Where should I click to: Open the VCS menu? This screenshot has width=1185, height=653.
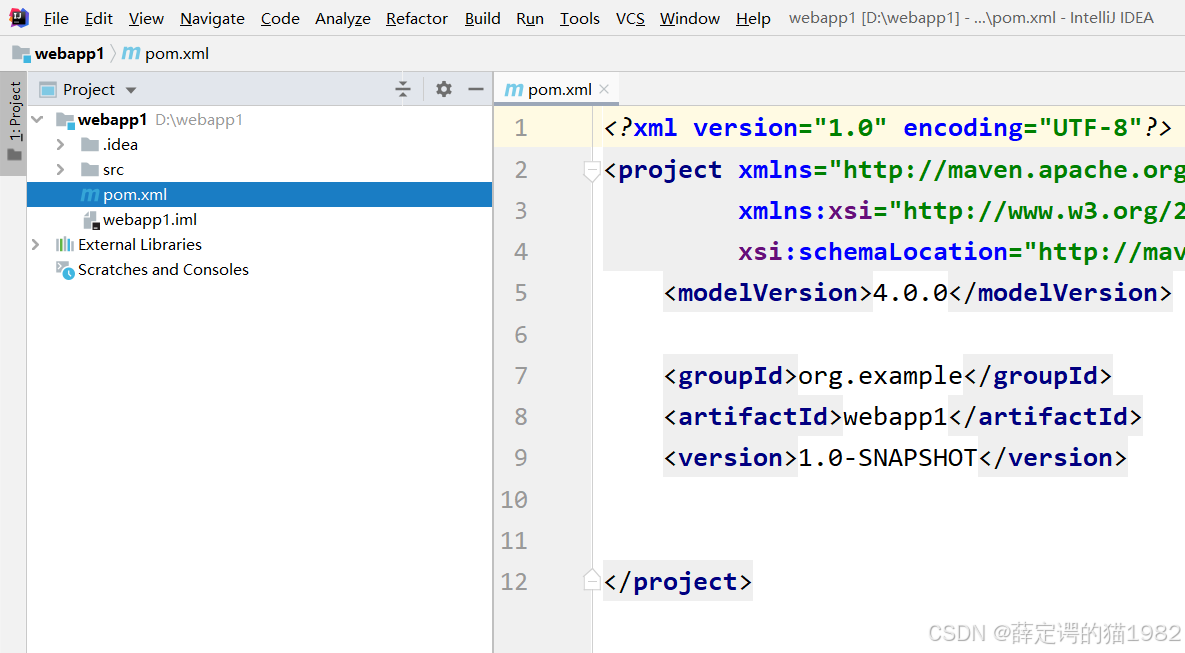629,18
